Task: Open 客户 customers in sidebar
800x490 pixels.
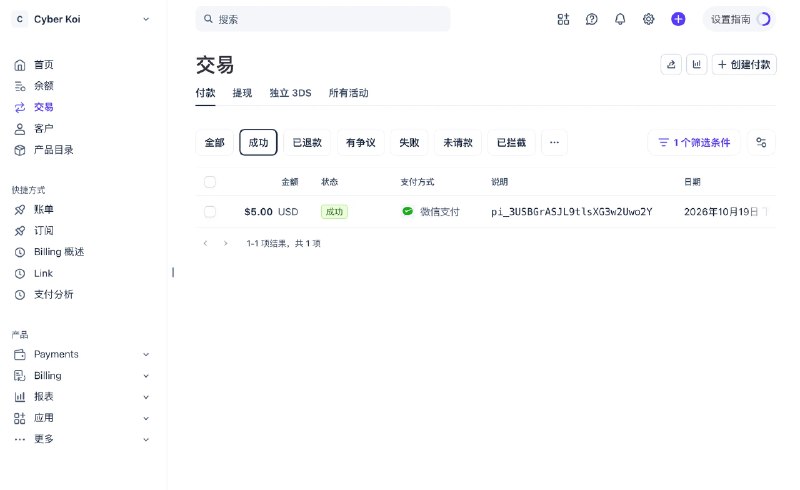Action: (x=43, y=129)
